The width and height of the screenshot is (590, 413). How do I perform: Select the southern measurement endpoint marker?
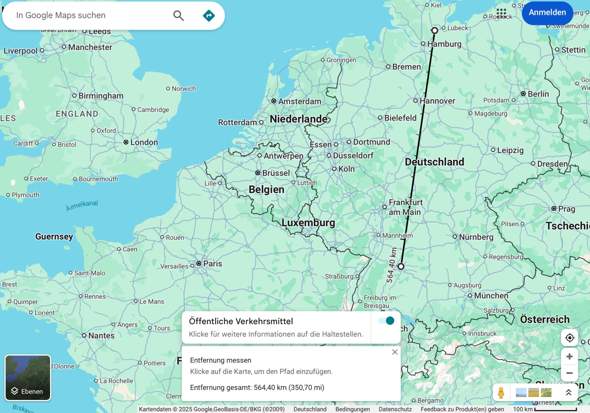pyautogui.click(x=401, y=266)
